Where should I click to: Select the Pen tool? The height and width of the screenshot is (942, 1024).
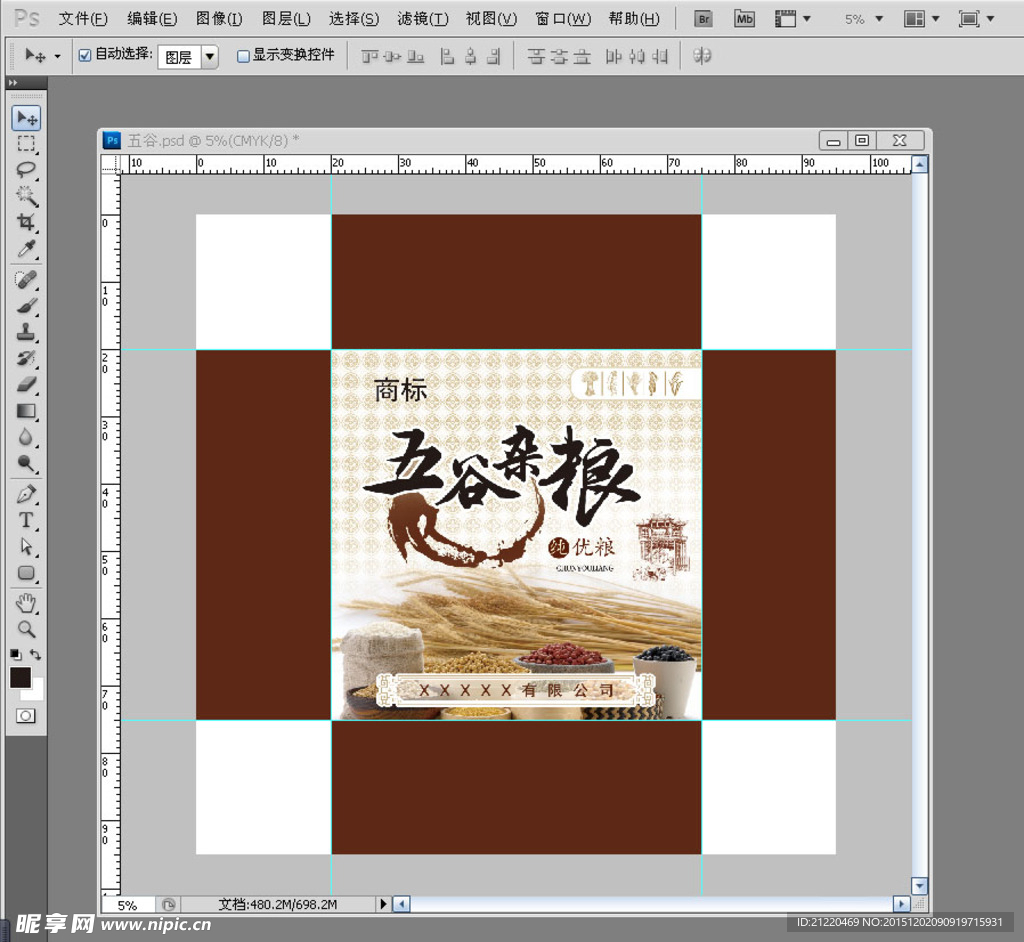coord(26,494)
